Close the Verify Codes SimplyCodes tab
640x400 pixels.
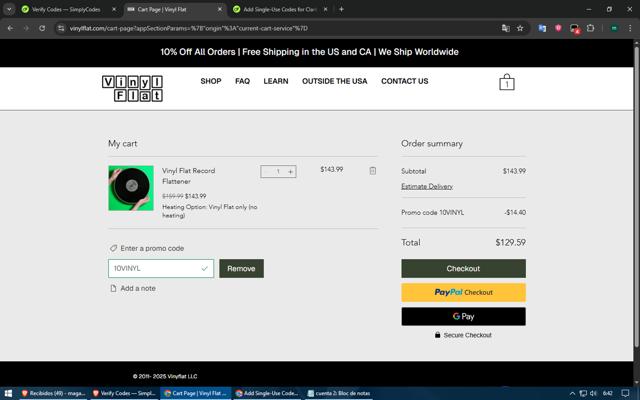tap(114, 9)
